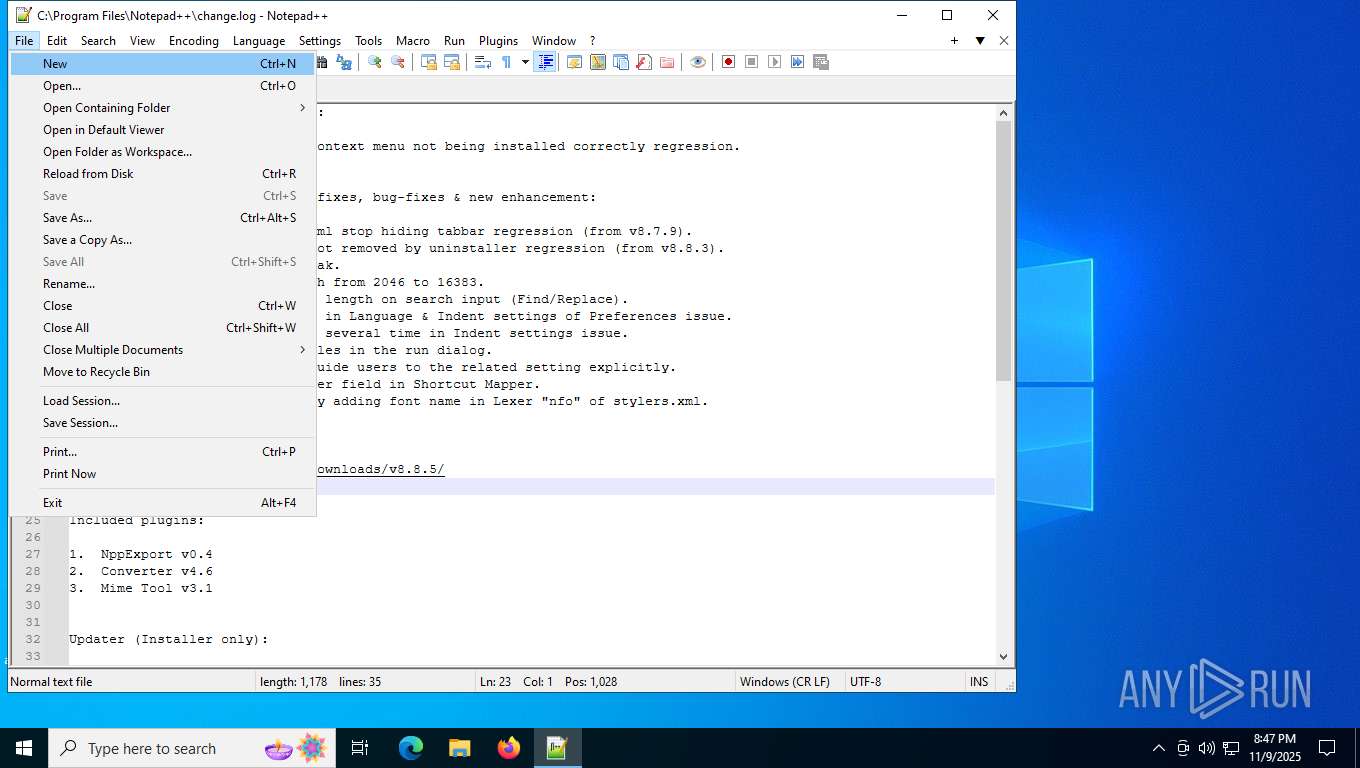Open the Document List panel icon
1360x768 pixels.
click(x=621, y=62)
